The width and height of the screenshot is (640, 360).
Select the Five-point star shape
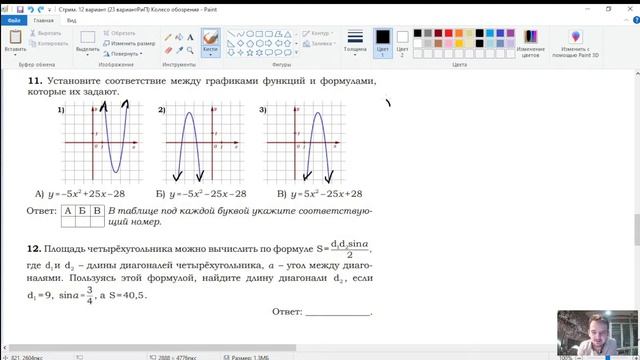[x=250, y=53]
